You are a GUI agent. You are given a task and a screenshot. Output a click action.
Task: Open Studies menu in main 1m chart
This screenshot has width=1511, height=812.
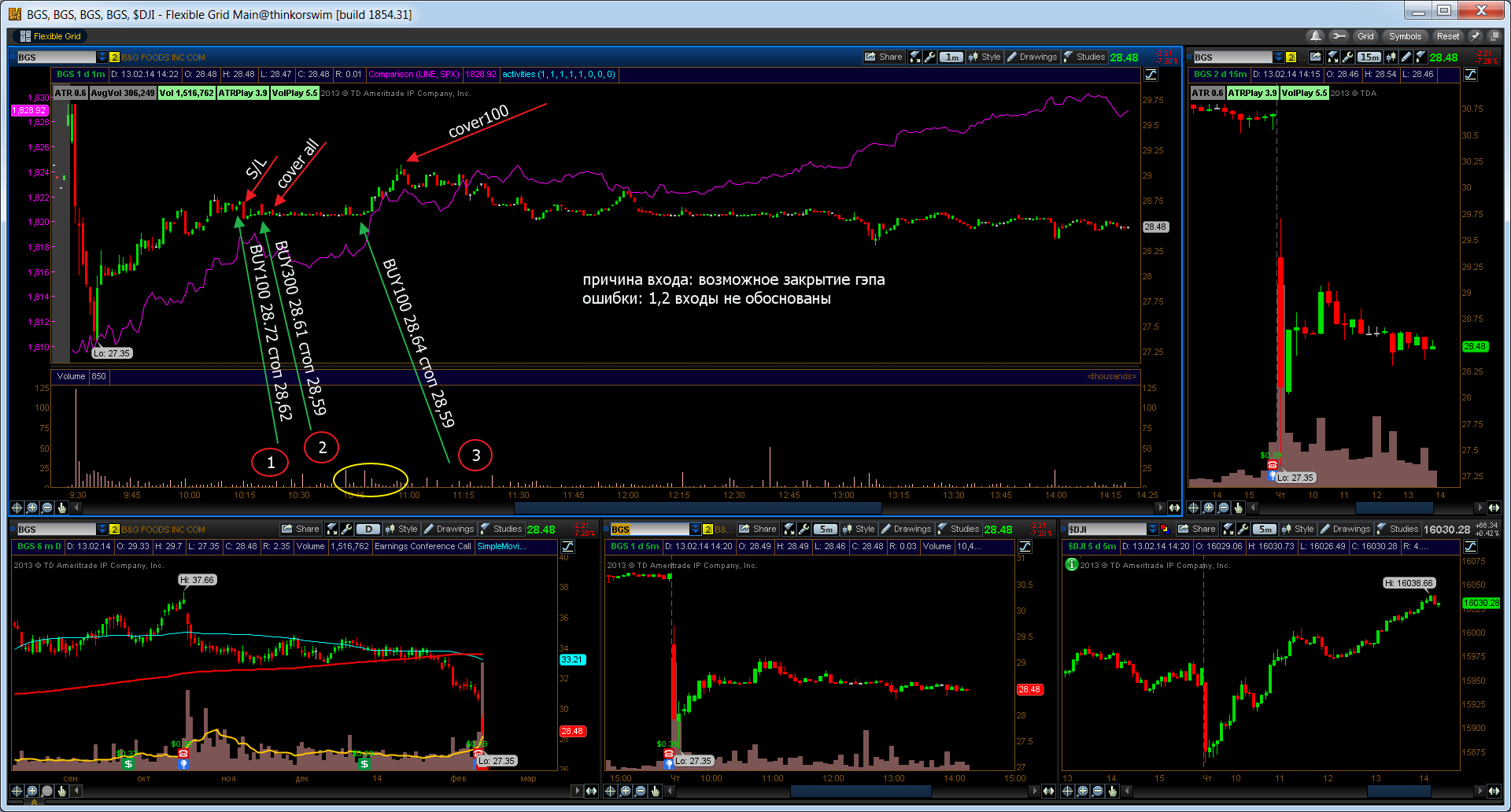tap(1084, 57)
